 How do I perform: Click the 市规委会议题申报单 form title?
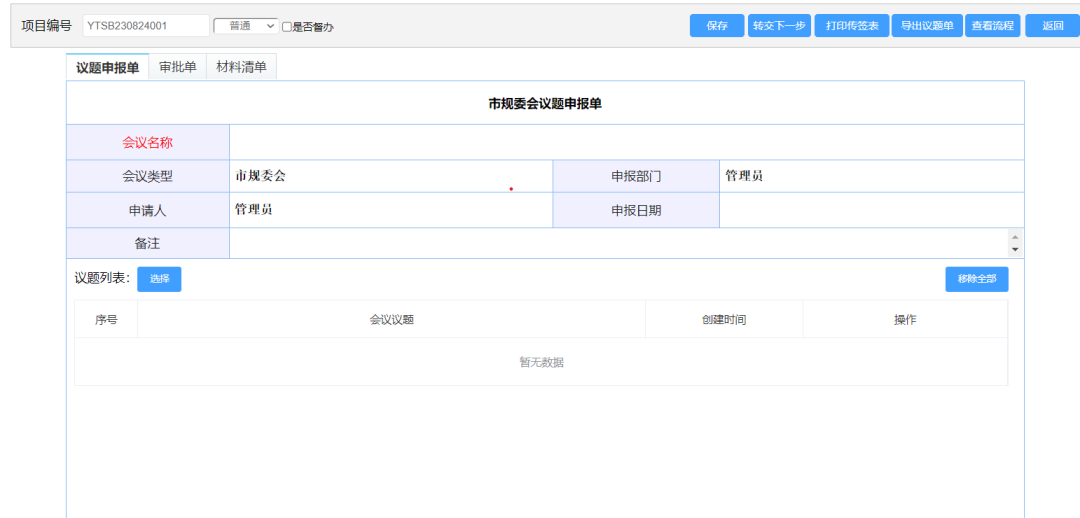546,103
